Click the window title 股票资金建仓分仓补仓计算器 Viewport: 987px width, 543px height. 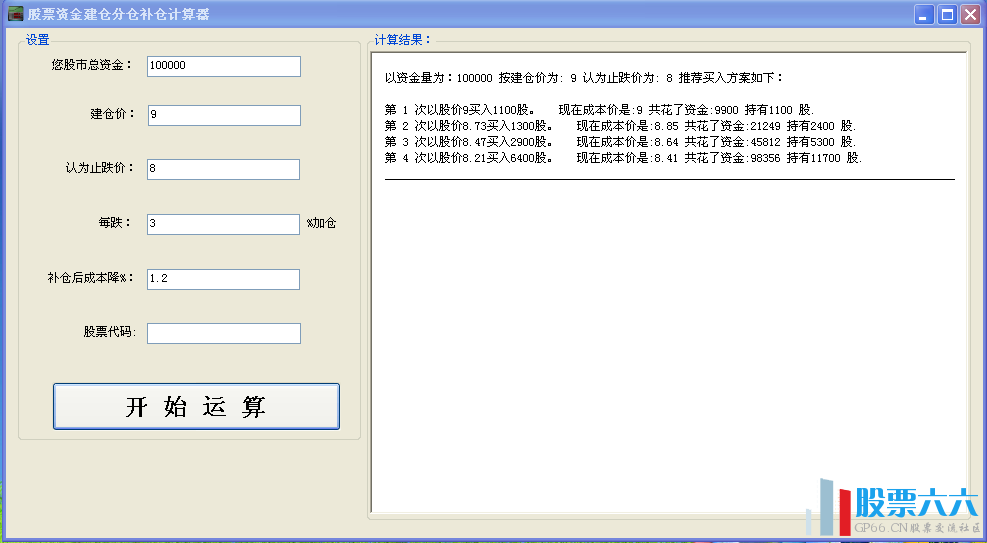[118, 14]
